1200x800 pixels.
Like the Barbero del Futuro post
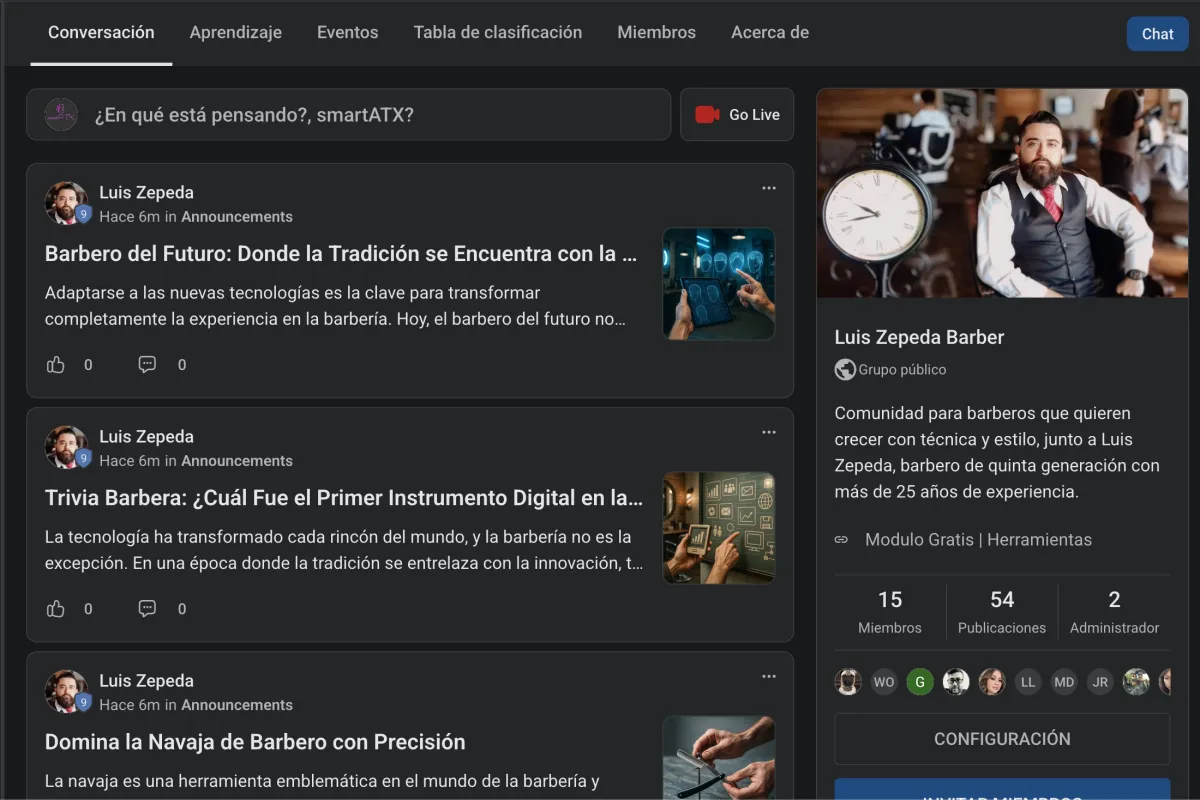tap(56, 365)
